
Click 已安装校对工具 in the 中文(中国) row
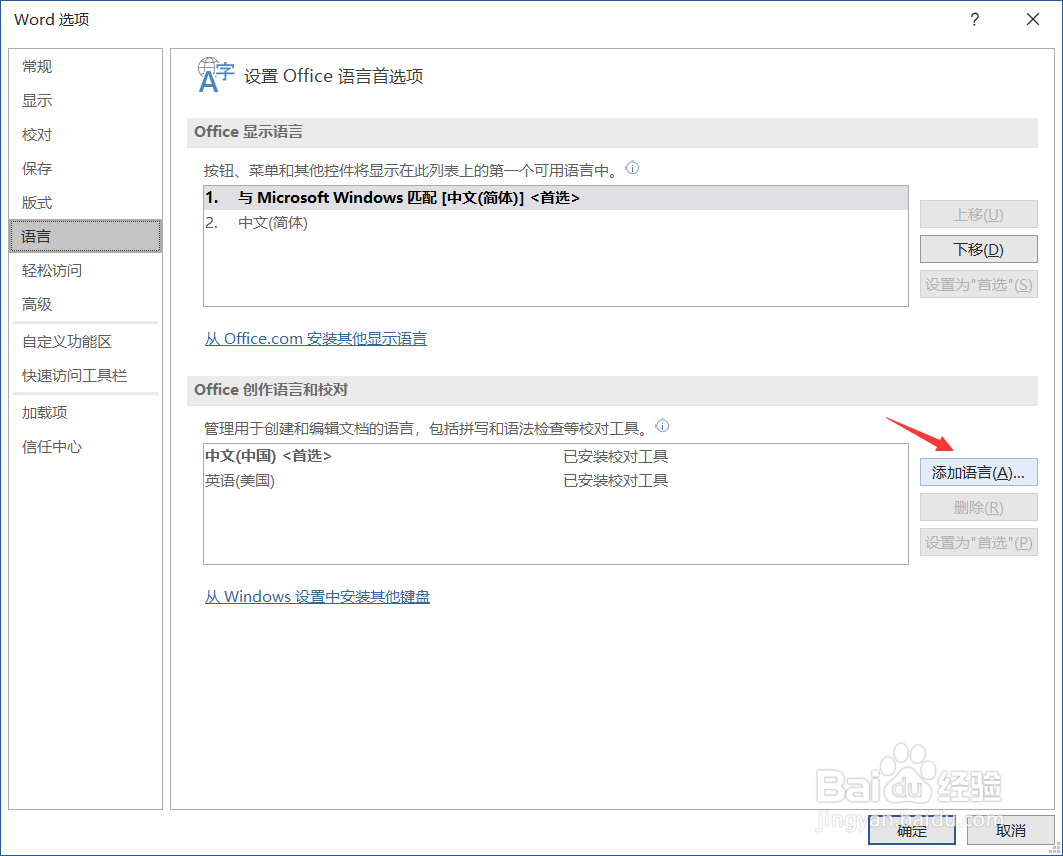click(x=616, y=456)
